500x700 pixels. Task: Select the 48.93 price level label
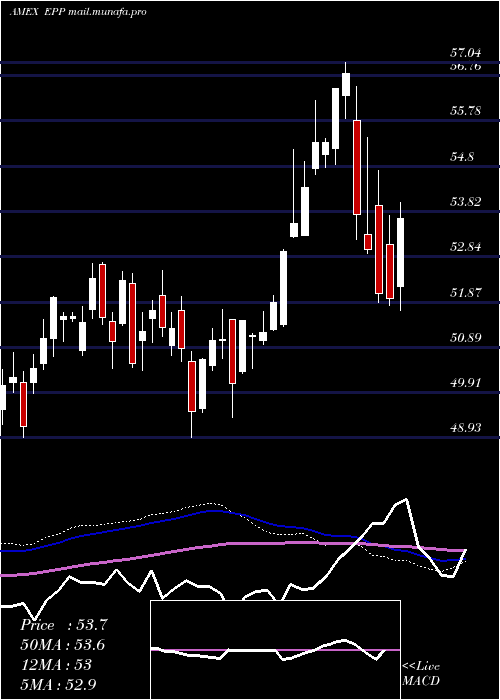pos(466,428)
